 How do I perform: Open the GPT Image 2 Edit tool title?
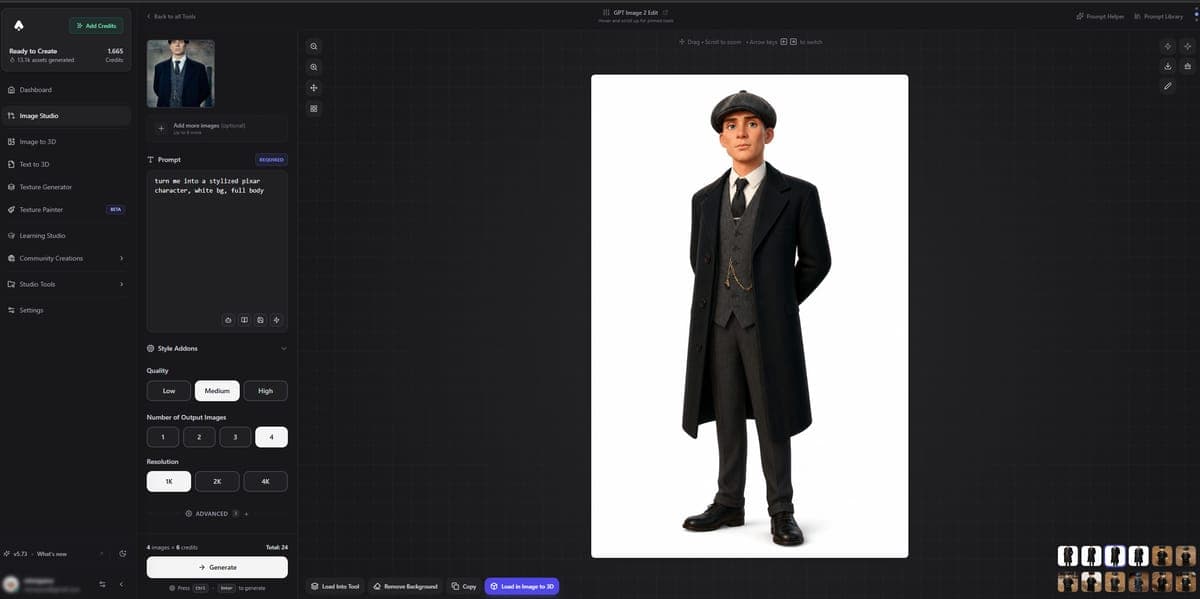pyautogui.click(x=635, y=12)
